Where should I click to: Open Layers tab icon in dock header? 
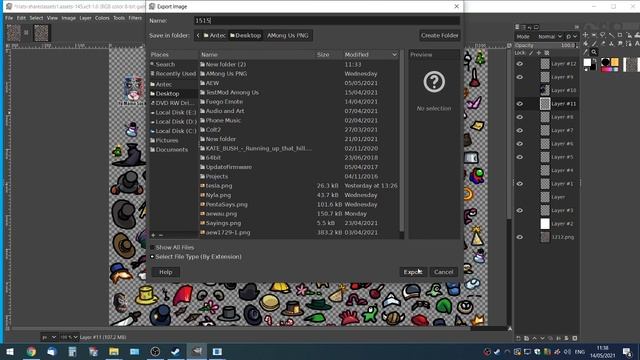pyautogui.click(x=517, y=27)
